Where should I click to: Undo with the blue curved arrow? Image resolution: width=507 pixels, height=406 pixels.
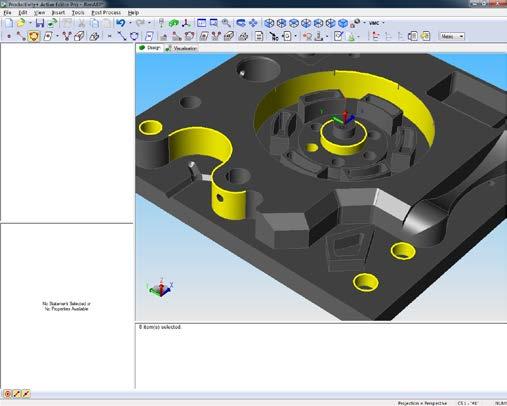[x=121, y=23]
